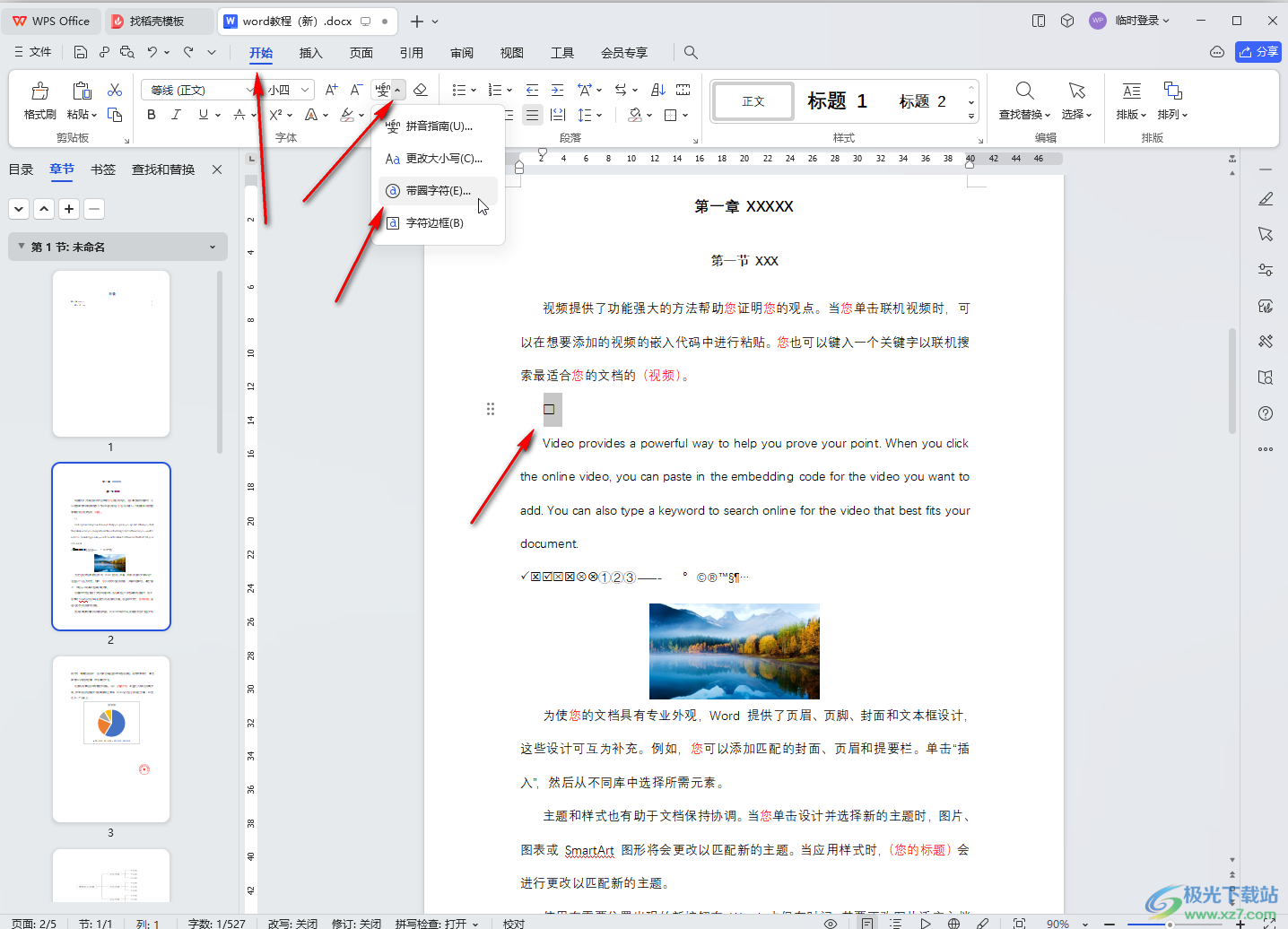Click the search magnifier in the tab bar

pos(691,52)
